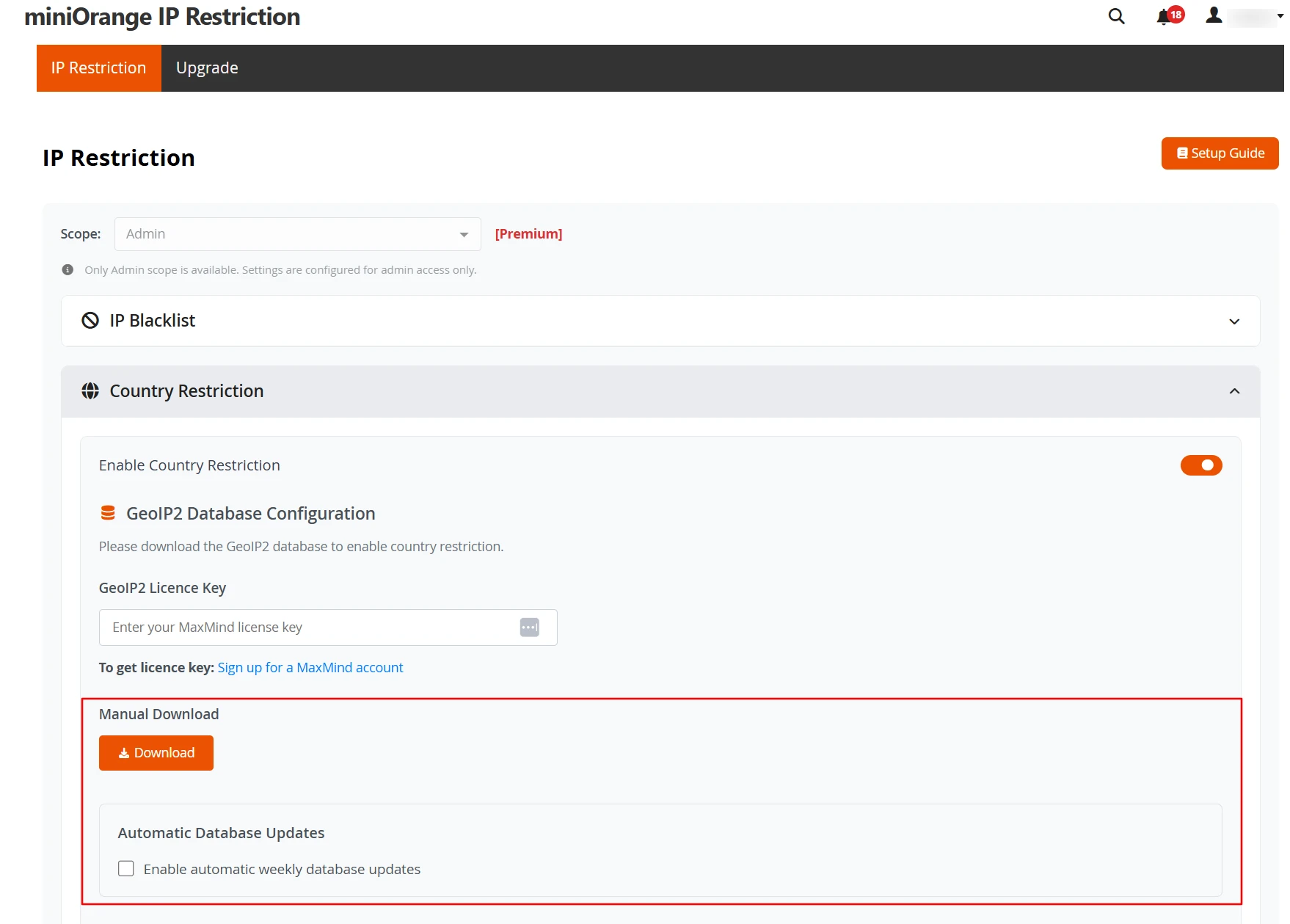Click the miniOrange IP Restriction title
The image size is (1290, 924).
coord(162,17)
